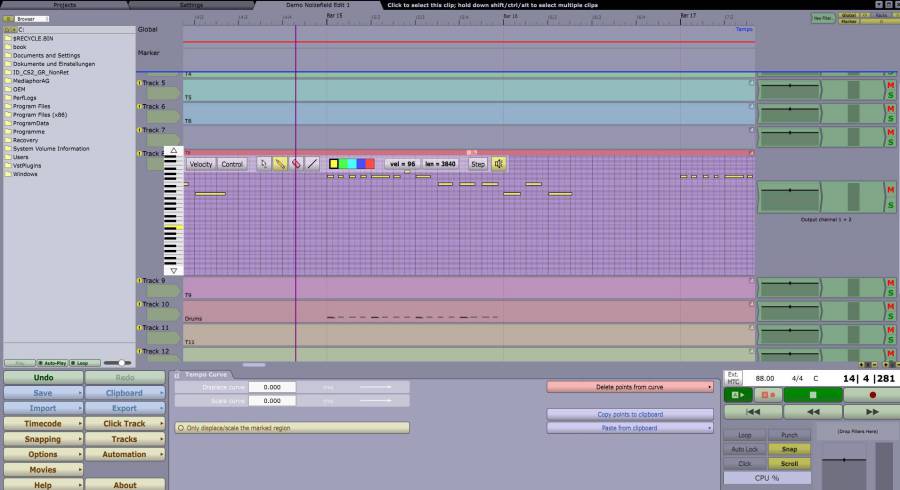Select the arrow pointer tool in MIDI editor
The height and width of the screenshot is (490, 900).
[x=264, y=164]
